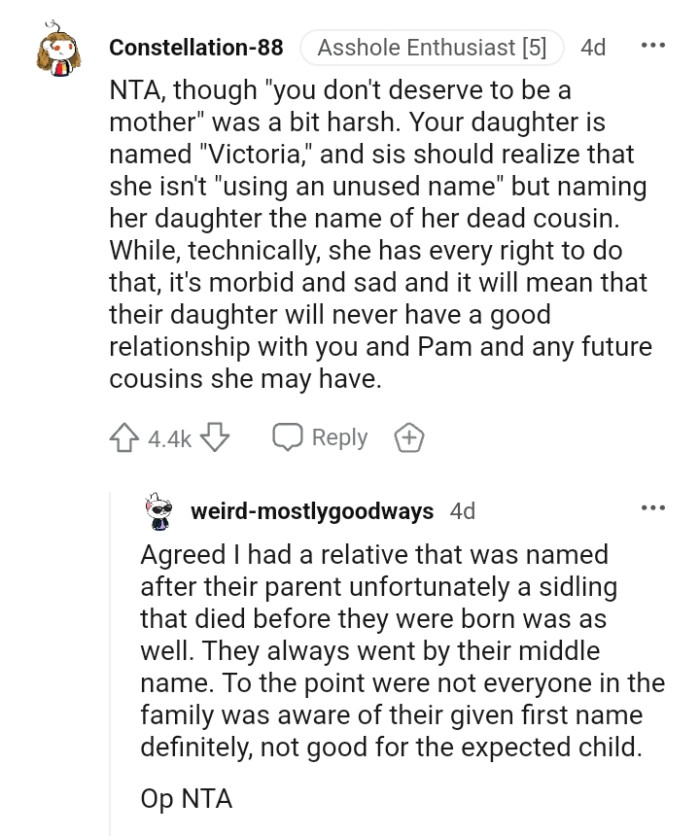Open the award menu via plus icon
This screenshot has height=836, width=700.
408,436
